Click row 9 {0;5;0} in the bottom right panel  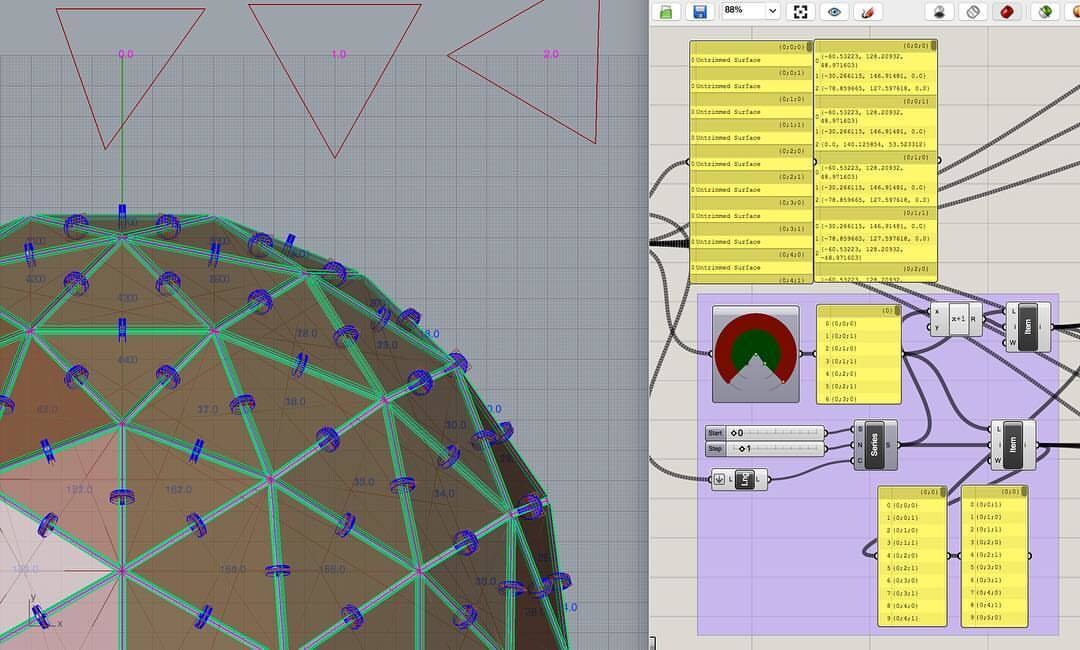[x=995, y=618]
